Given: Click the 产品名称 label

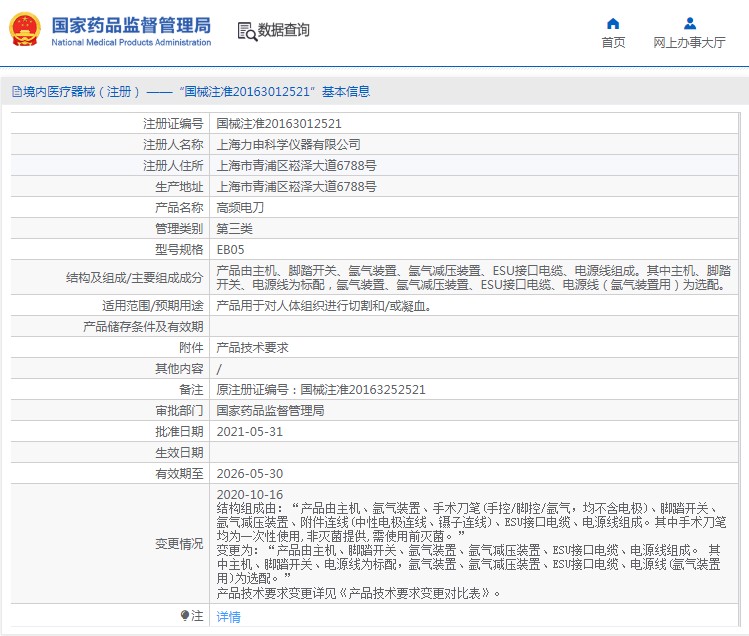Looking at the screenshot, I should click(179, 208).
